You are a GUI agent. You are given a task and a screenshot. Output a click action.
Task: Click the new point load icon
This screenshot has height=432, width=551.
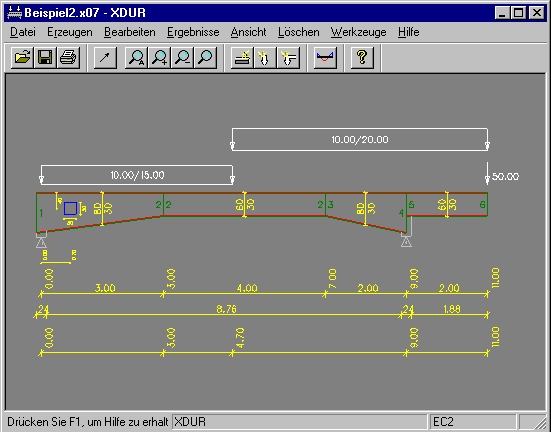tap(265, 57)
